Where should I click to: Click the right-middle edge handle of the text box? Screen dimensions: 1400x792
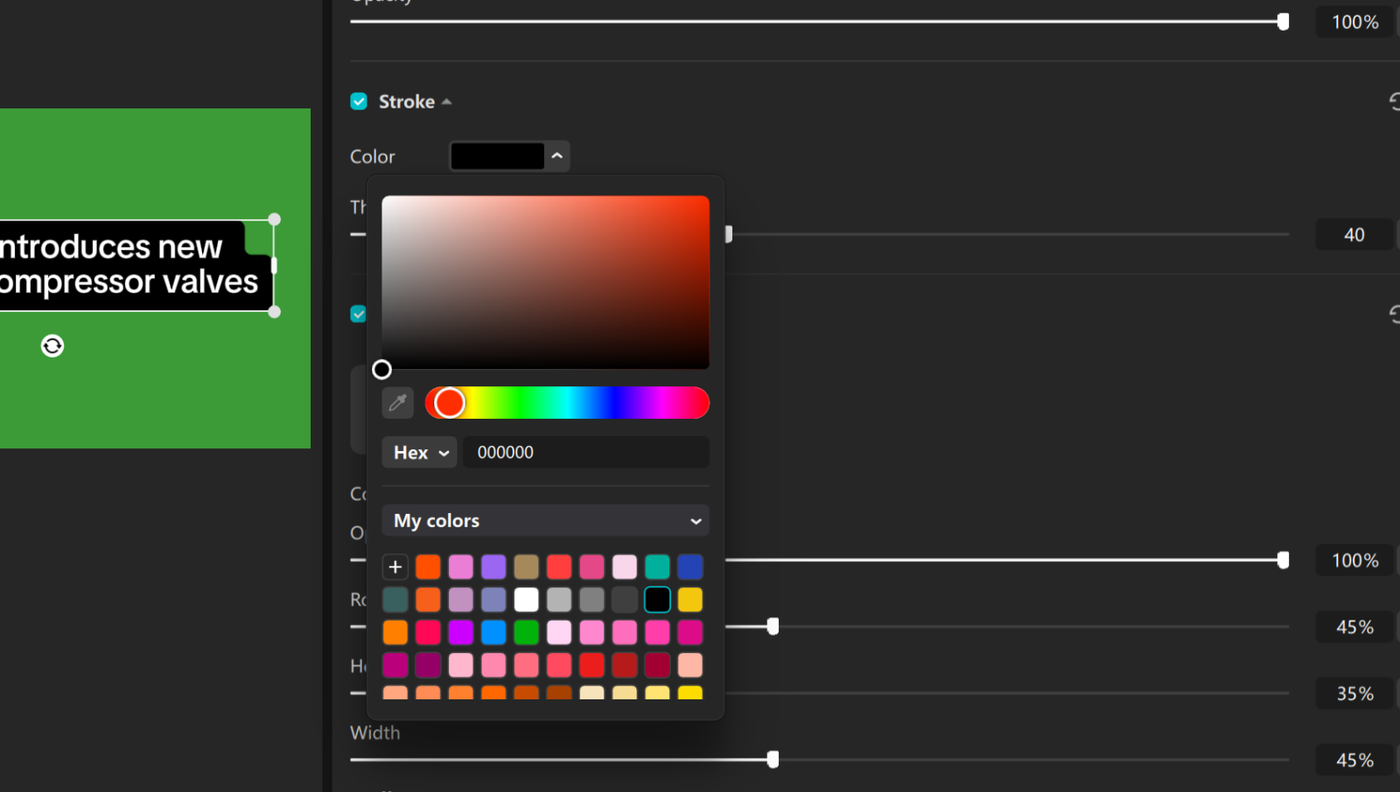(x=274, y=266)
